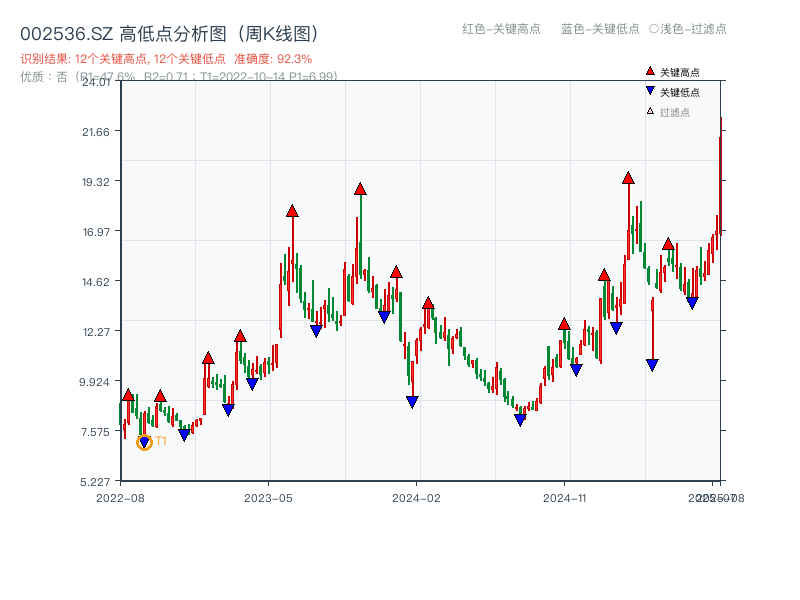Click the 14.62 price axis label
The width and height of the screenshot is (800, 600).
tap(96, 282)
